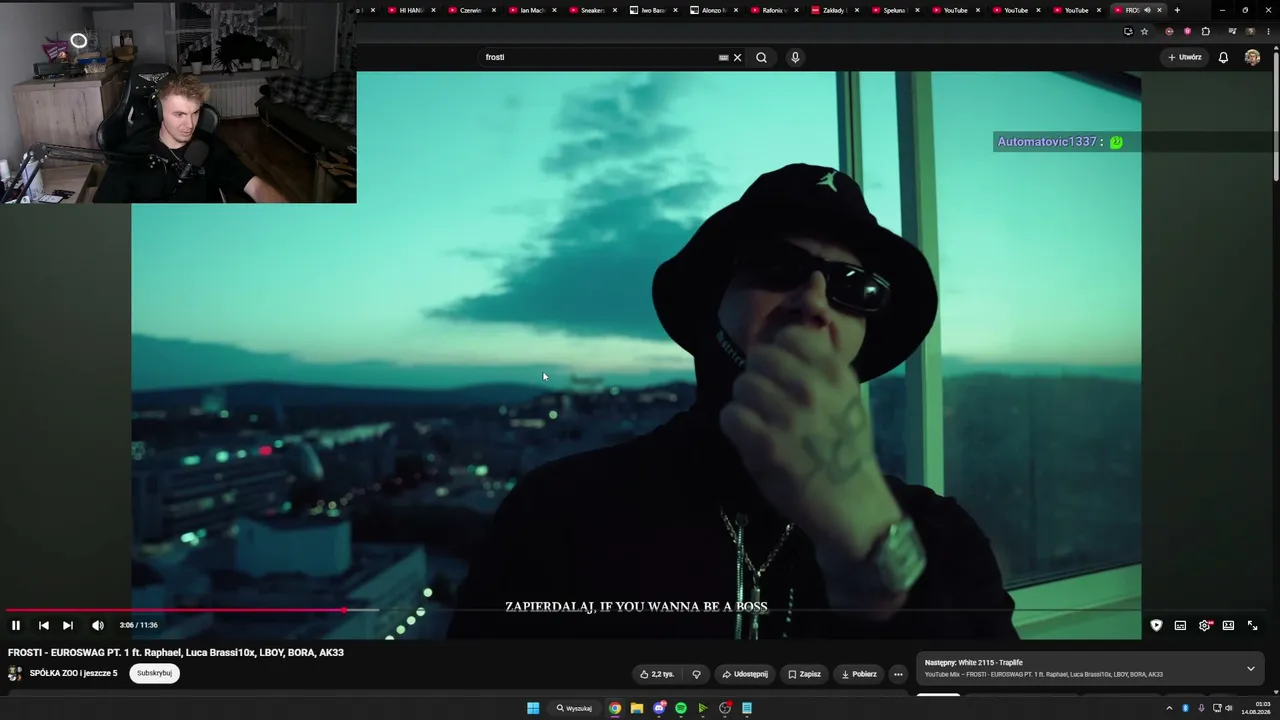
Task: Open the player shield extension icon
Action: pyautogui.click(x=1156, y=625)
